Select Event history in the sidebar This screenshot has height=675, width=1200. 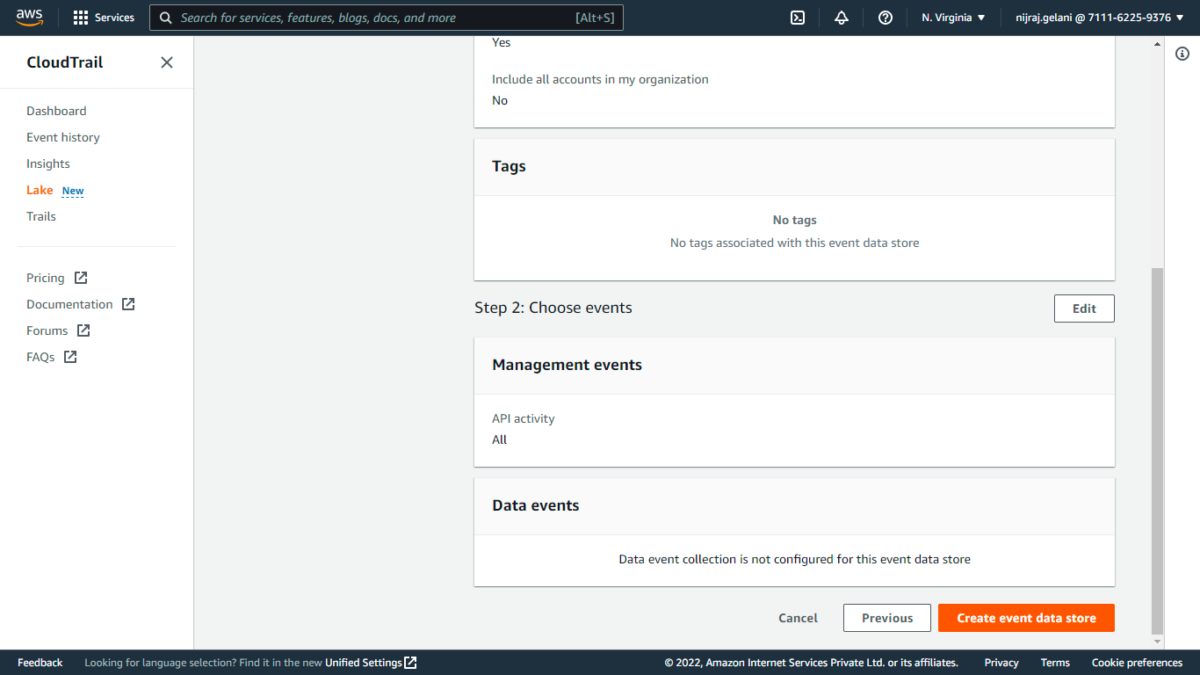click(x=62, y=137)
